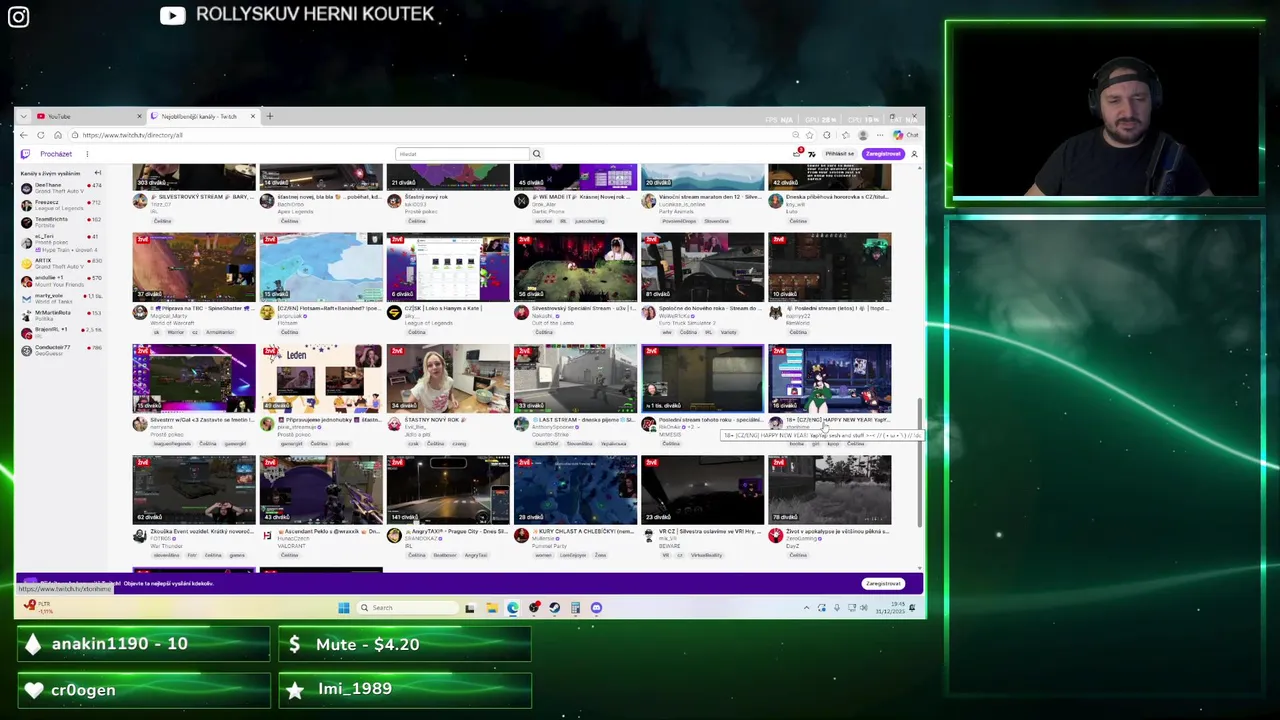
Task: Open TeamBrichta Fortnite channel in sidebar
Action: [62, 221]
